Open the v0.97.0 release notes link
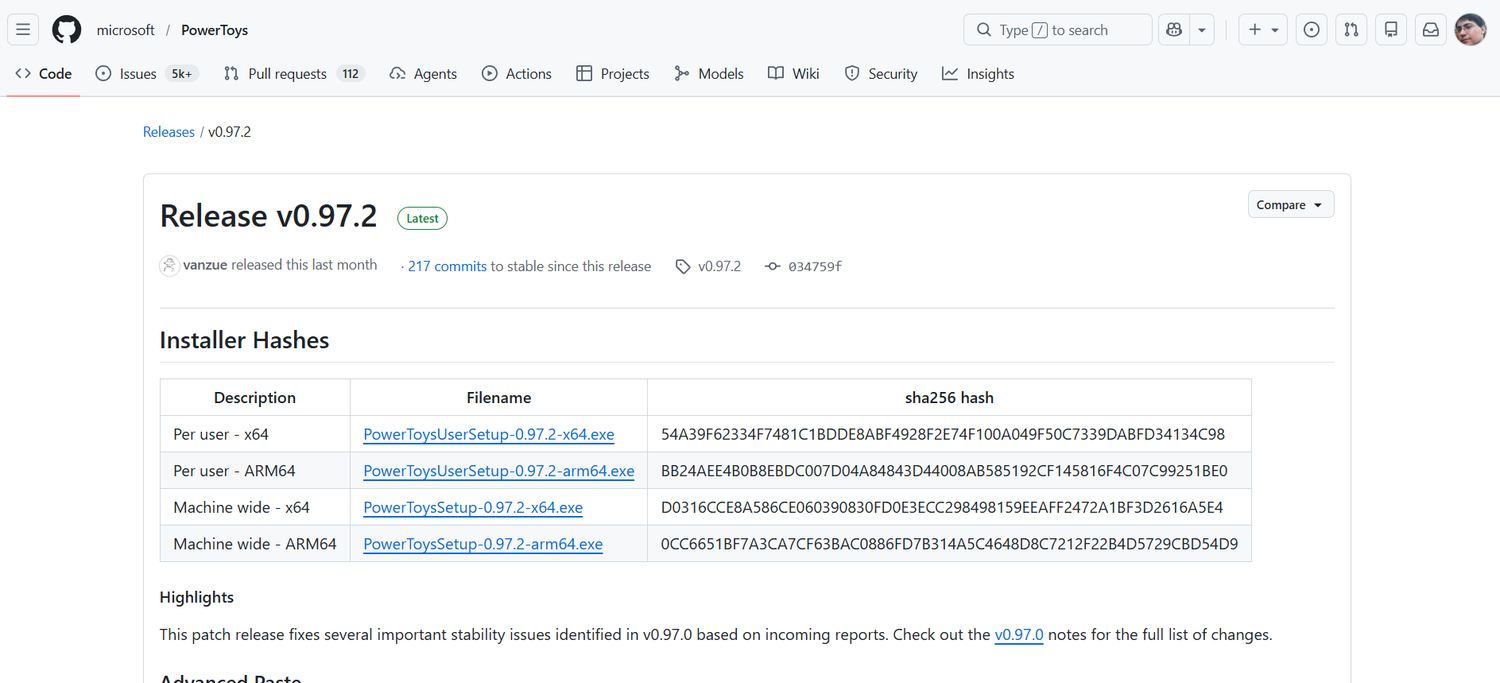 click(x=1019, y=635)
